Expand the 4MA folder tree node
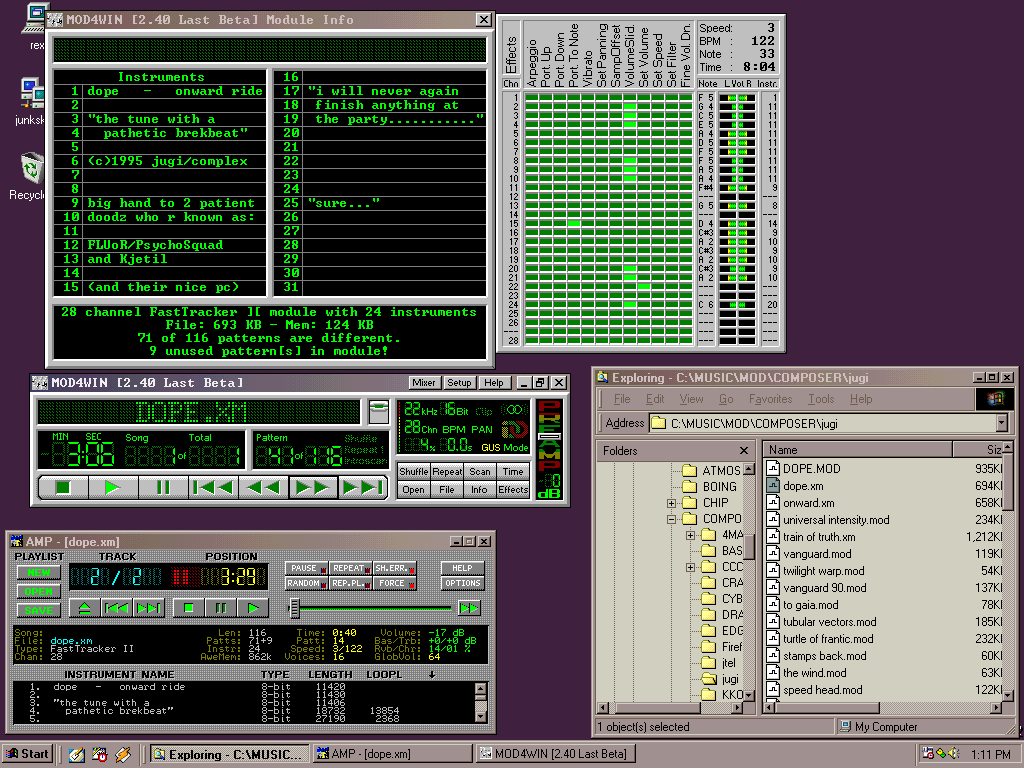 click(x=690, y=536)
